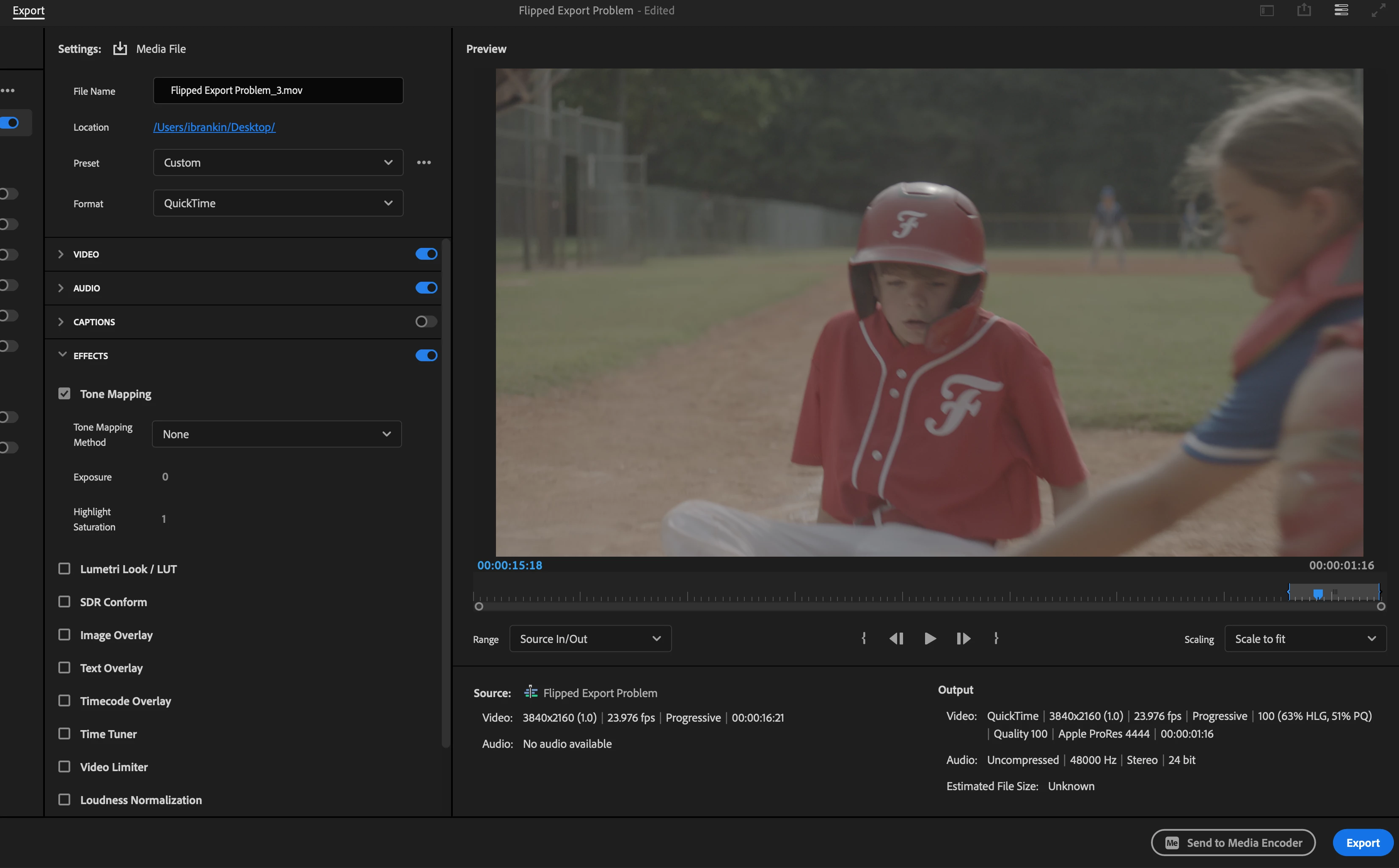
Task: Open the workspaces menu icon
Action: click(1341, 10)
